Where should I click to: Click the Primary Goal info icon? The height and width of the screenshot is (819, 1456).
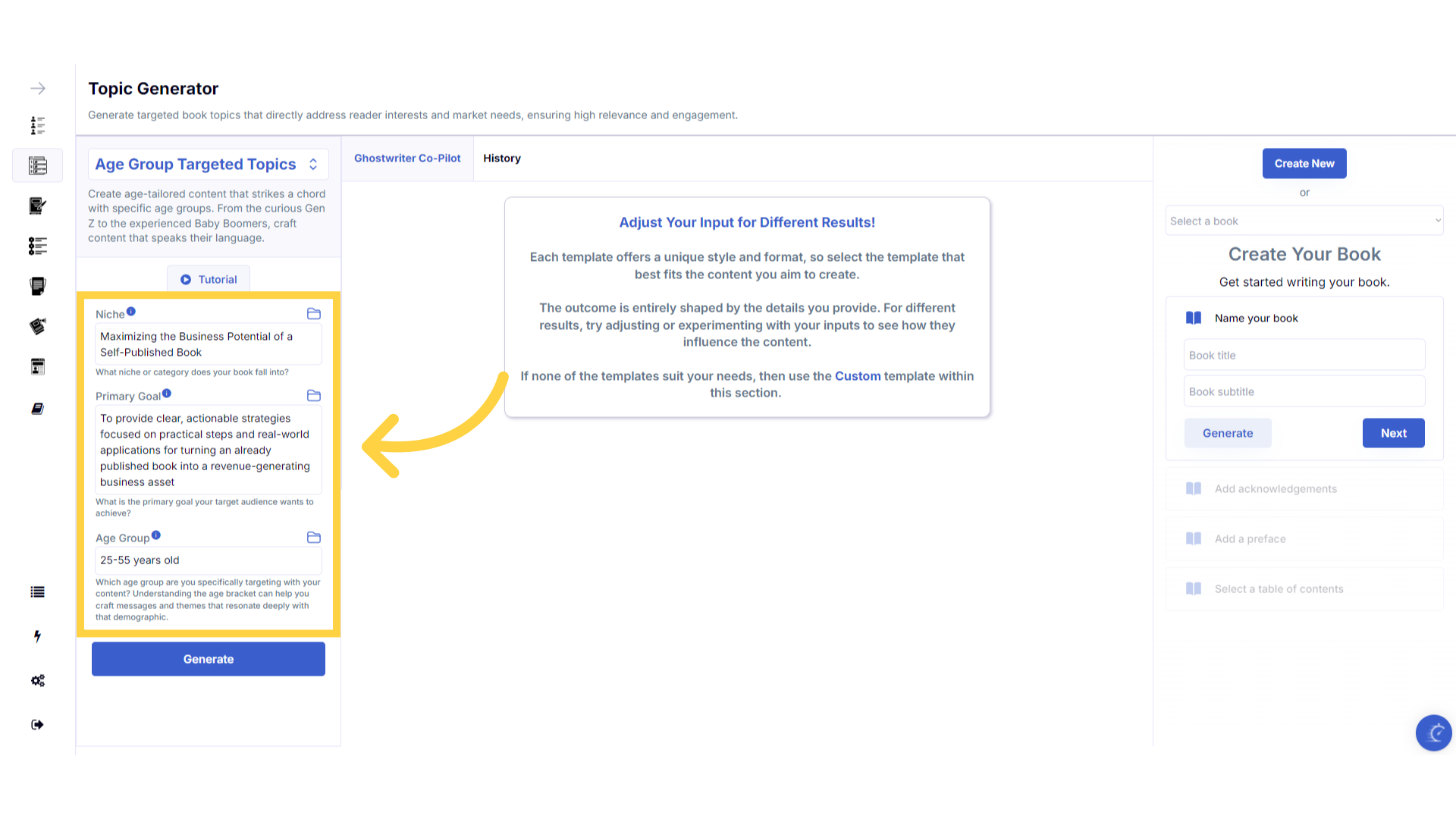pos(167,394)
